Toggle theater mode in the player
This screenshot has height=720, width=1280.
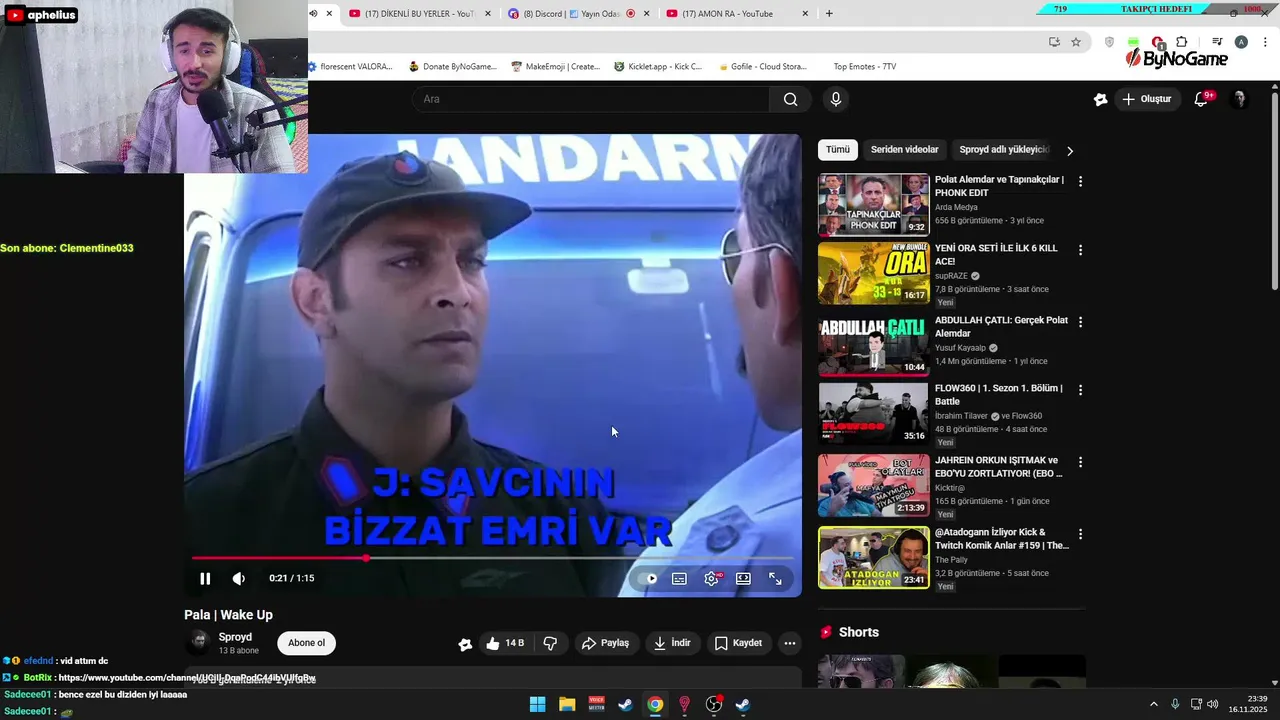[743, 578]
